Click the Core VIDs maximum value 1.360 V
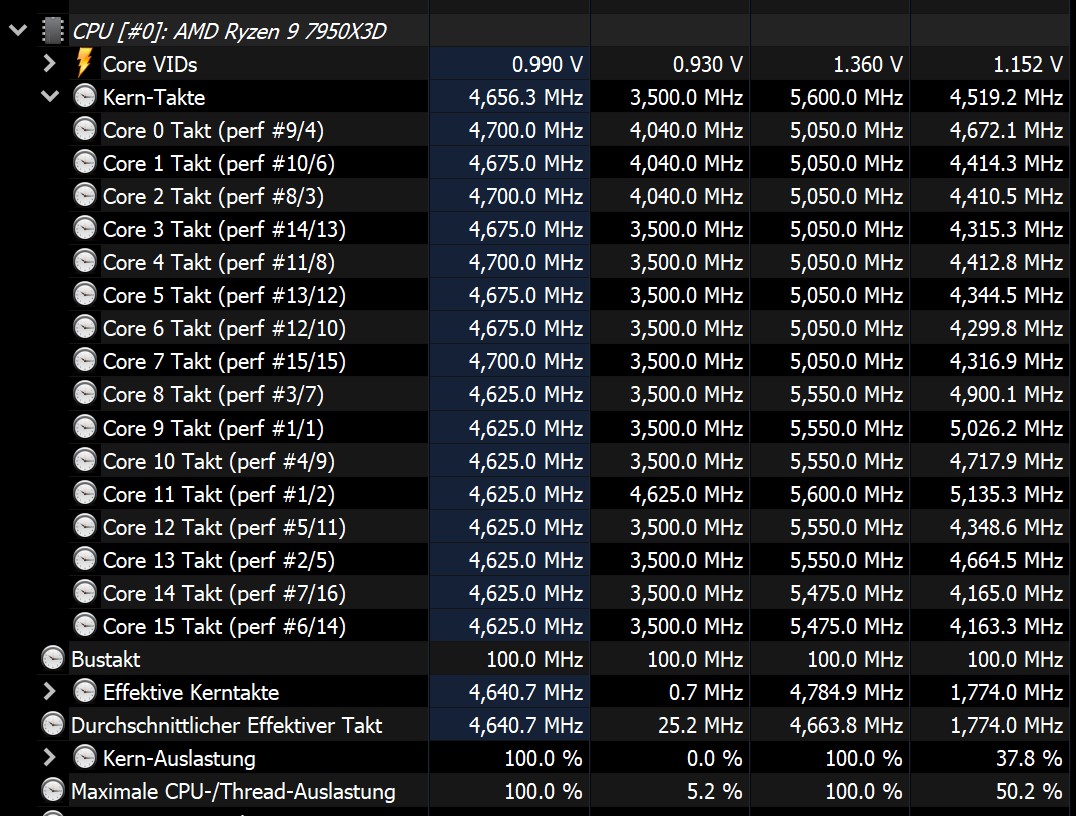This screenshot has width=1076, height=816. 867,65
